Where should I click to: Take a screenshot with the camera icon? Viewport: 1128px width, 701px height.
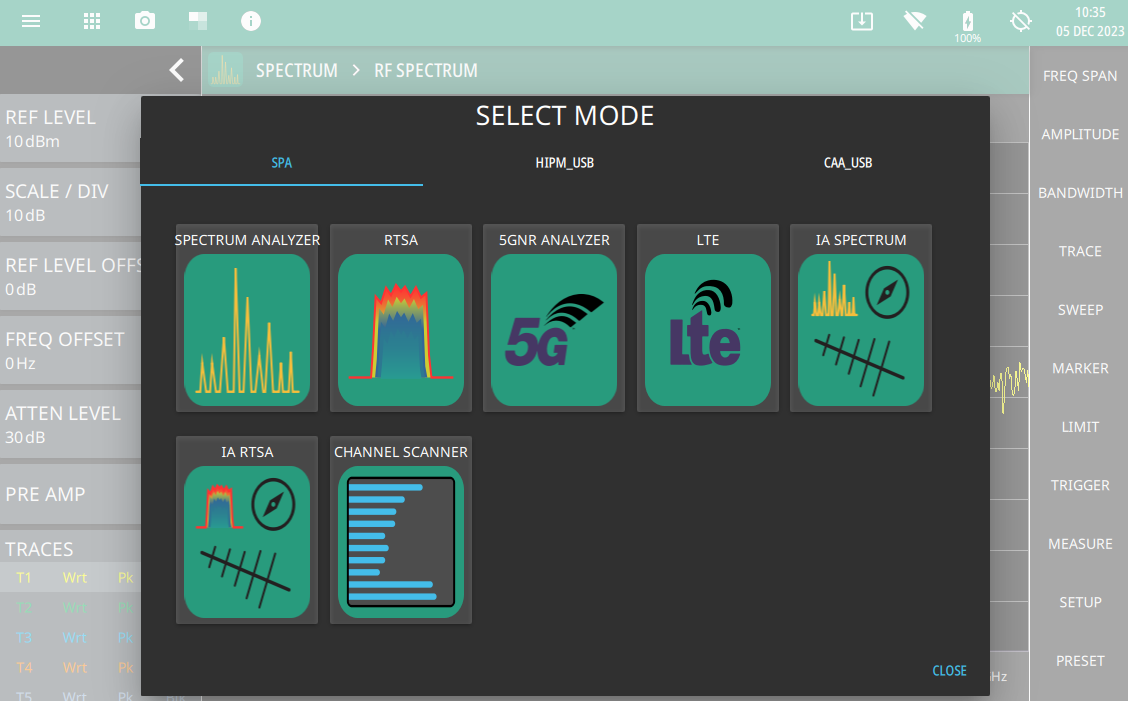pos(145,21)
